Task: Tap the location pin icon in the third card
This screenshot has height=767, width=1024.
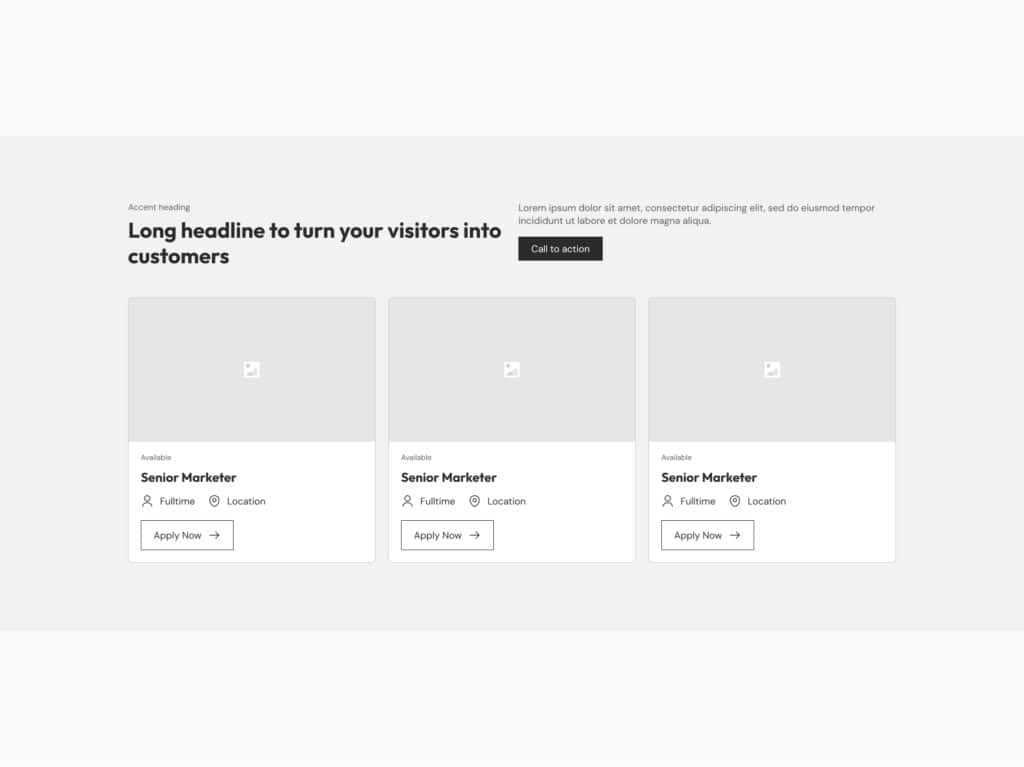Action: click(x=734, y=501)
